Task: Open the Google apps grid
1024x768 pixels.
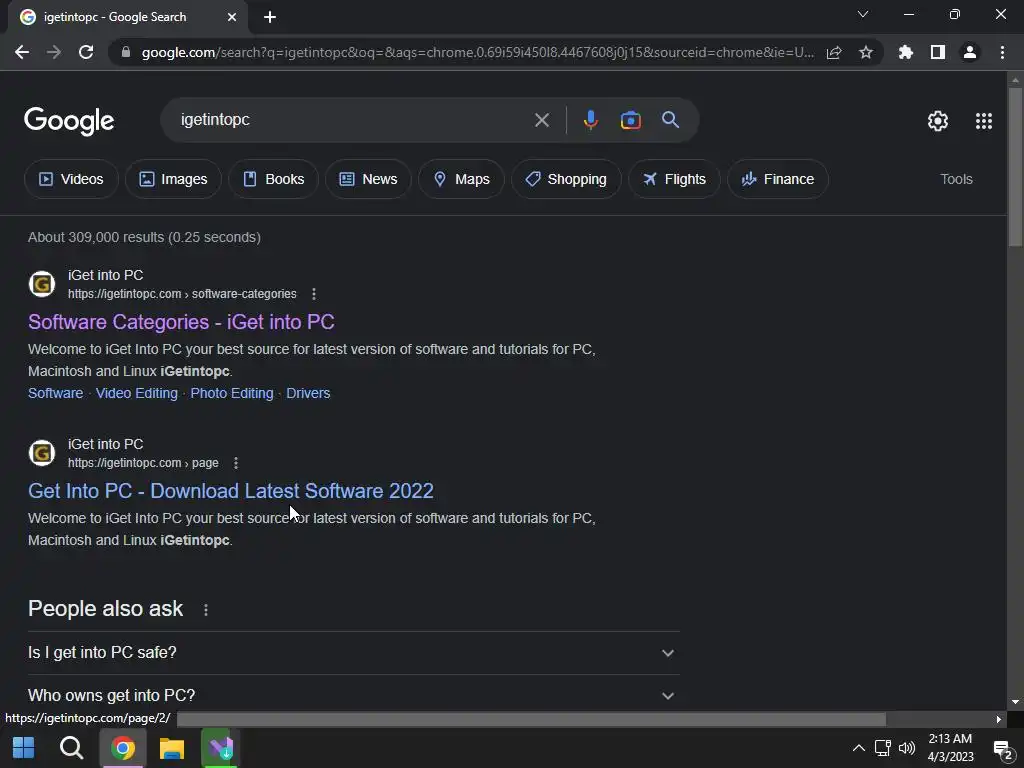Action: tap(984, 121)
